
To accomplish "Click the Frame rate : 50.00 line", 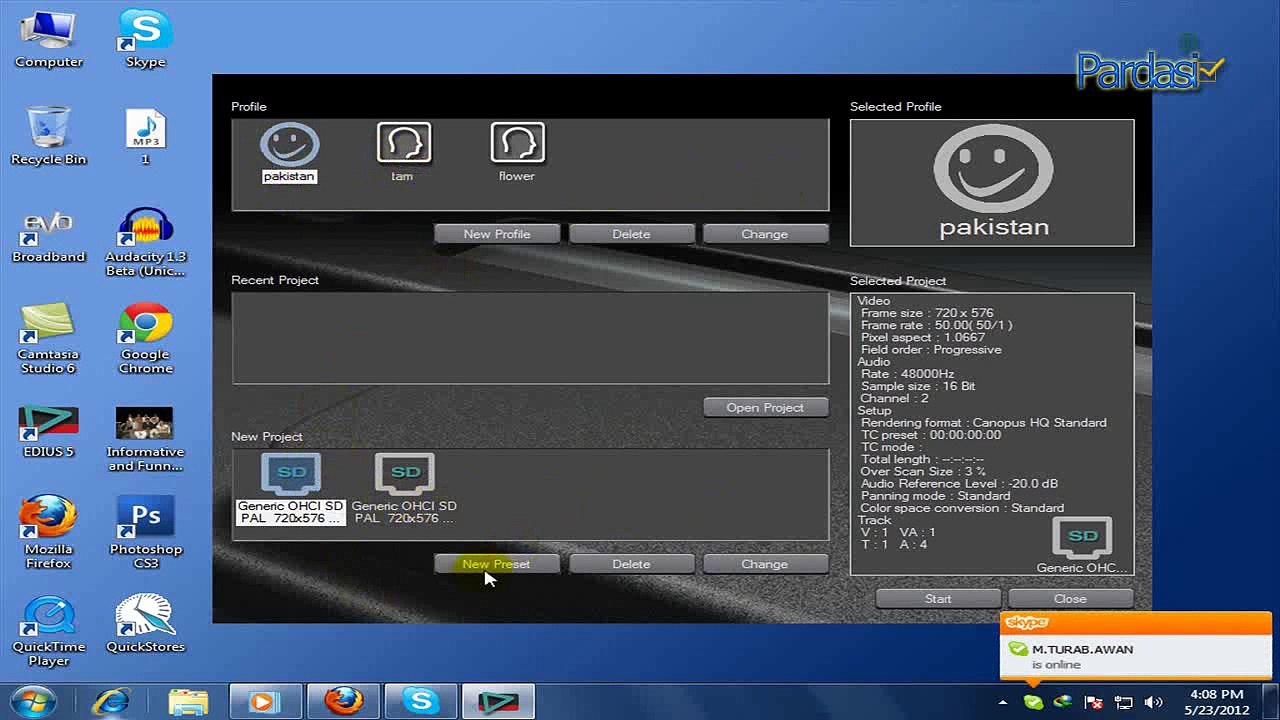I will (937, 325).
